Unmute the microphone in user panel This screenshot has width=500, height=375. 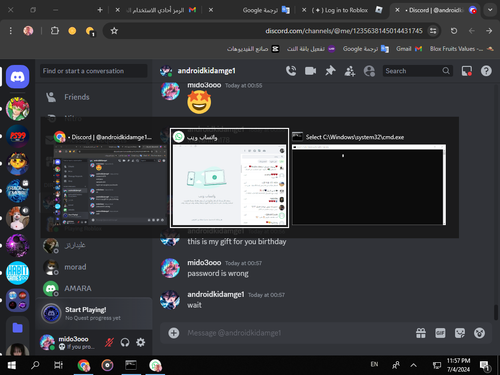(x=109, y=342)
